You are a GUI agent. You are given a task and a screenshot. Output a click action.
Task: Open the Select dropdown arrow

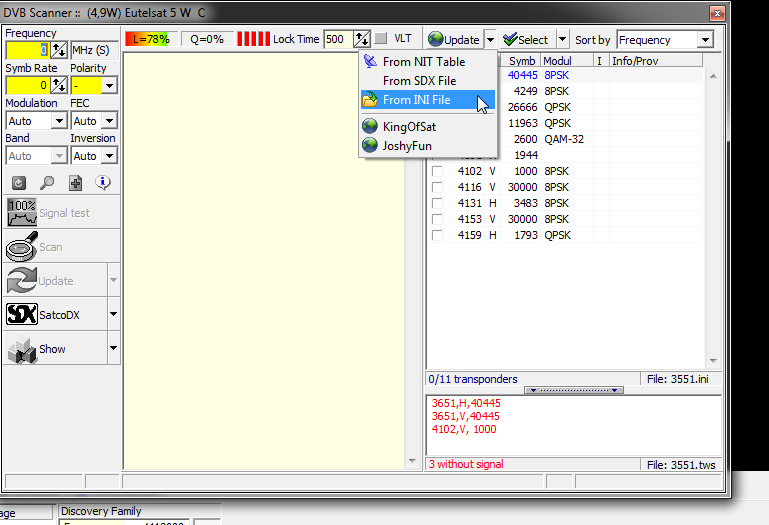[x=563, y=39]
